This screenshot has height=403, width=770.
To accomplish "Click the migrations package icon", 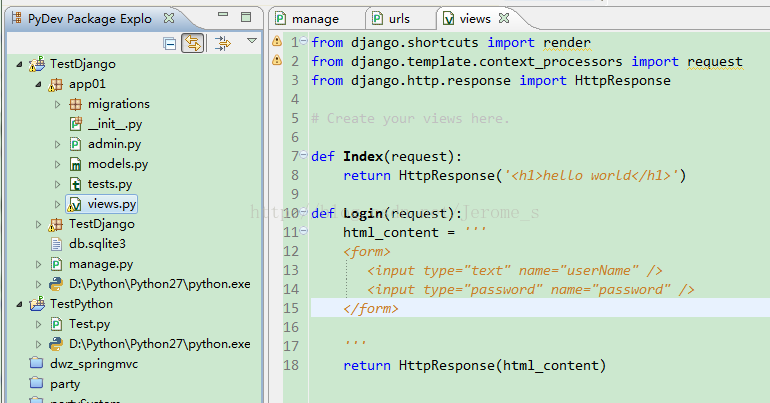I will [75, 104].
